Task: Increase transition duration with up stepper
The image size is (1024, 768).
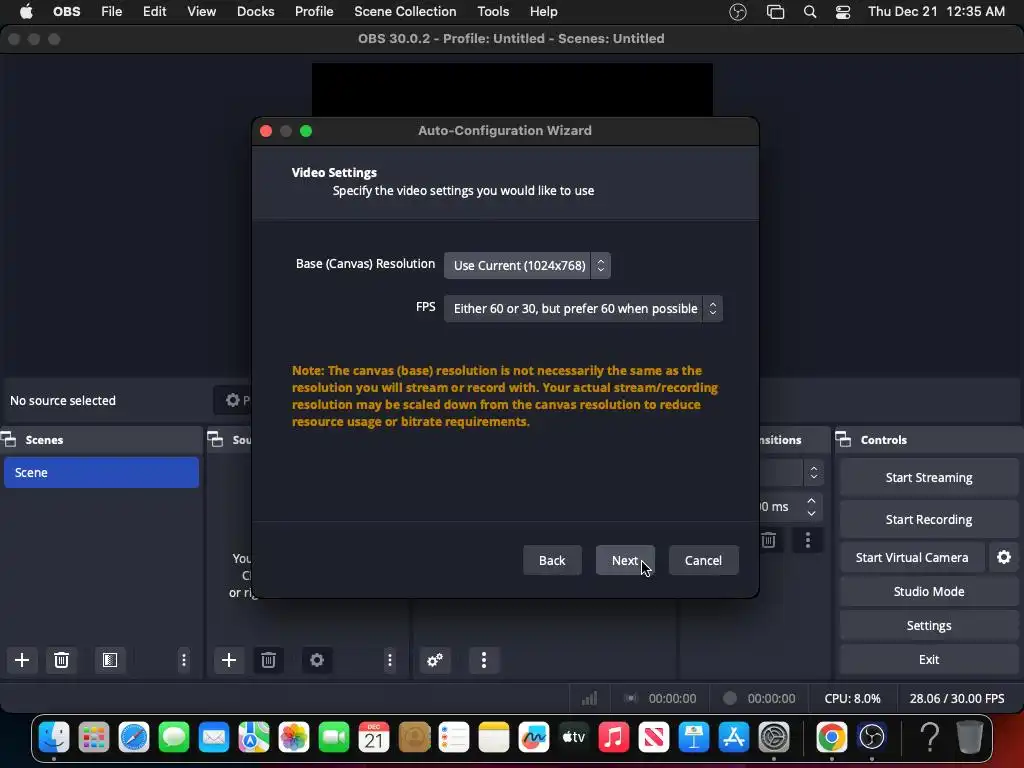Action: [x=811, y=501]
